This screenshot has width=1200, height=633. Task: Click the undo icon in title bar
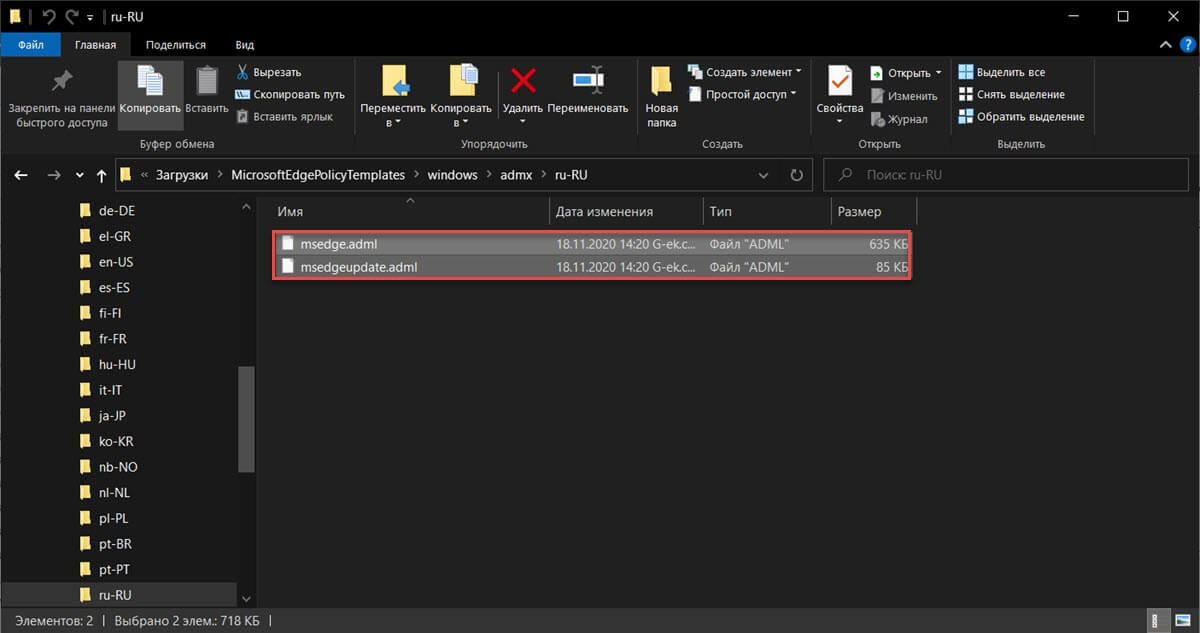pos(48,17)
